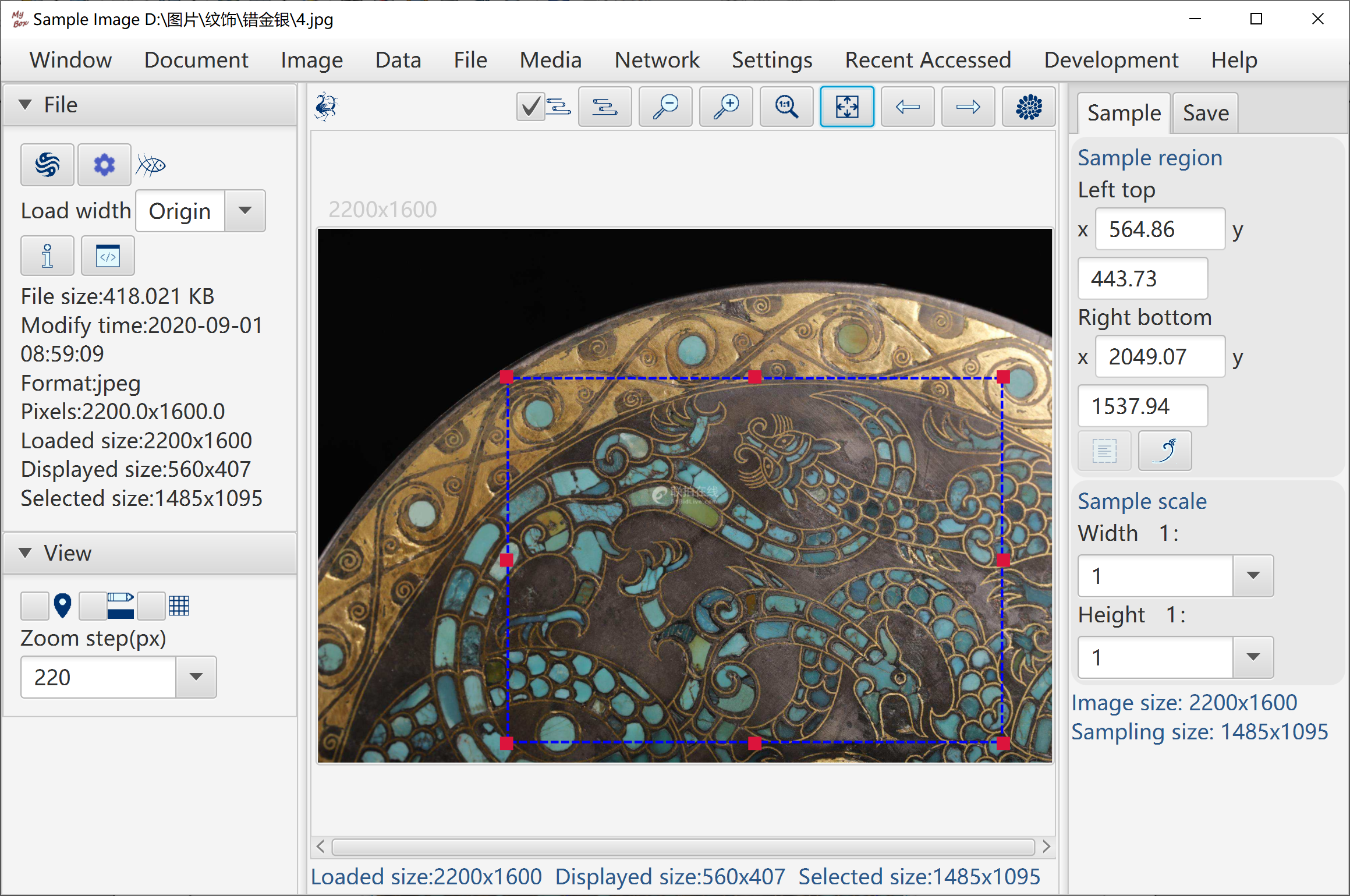
Task: Click the 'Image size: 2200x1600' label
Action: coord(1184,703)
